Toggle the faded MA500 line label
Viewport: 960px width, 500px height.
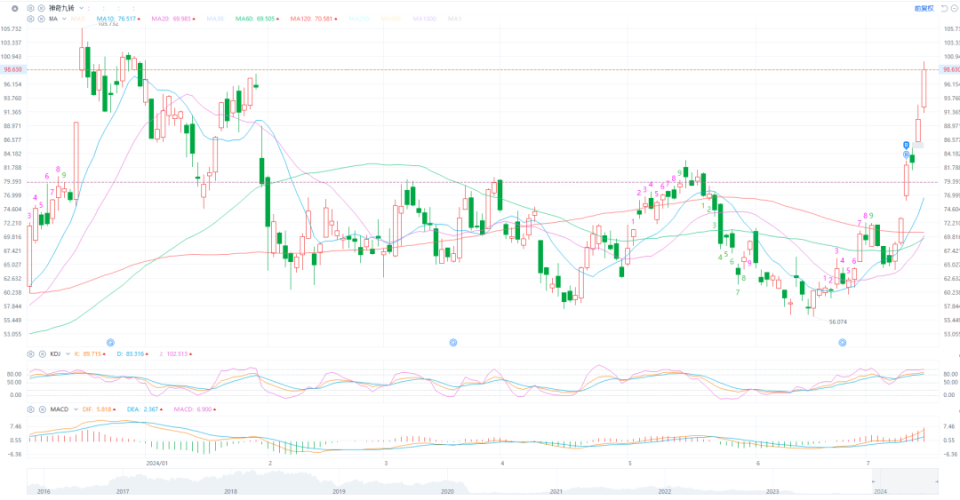pyautogui.click(x=391, y=19)
